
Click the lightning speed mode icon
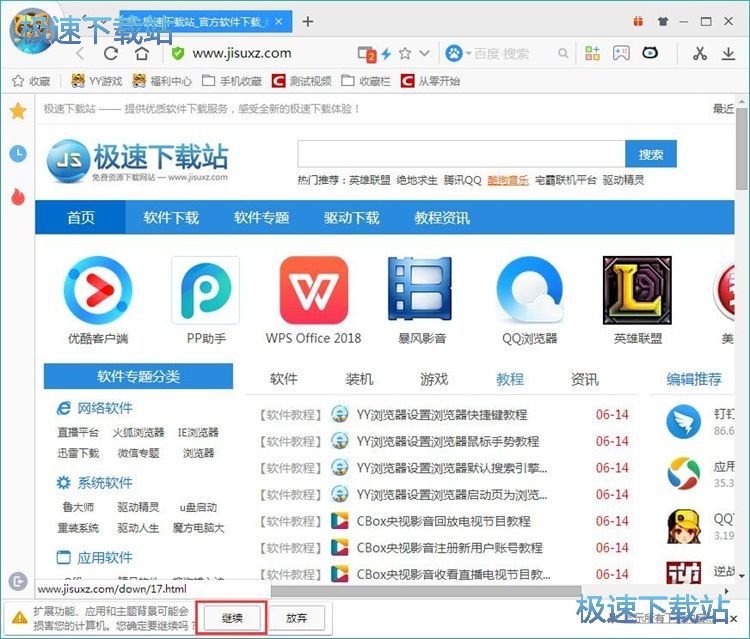click(x=386, y=54)
